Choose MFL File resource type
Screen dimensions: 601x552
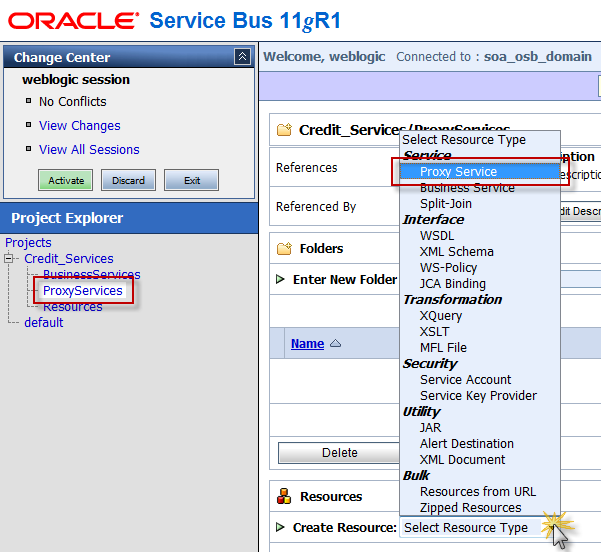pyautogui.click(x=443, y=348)
